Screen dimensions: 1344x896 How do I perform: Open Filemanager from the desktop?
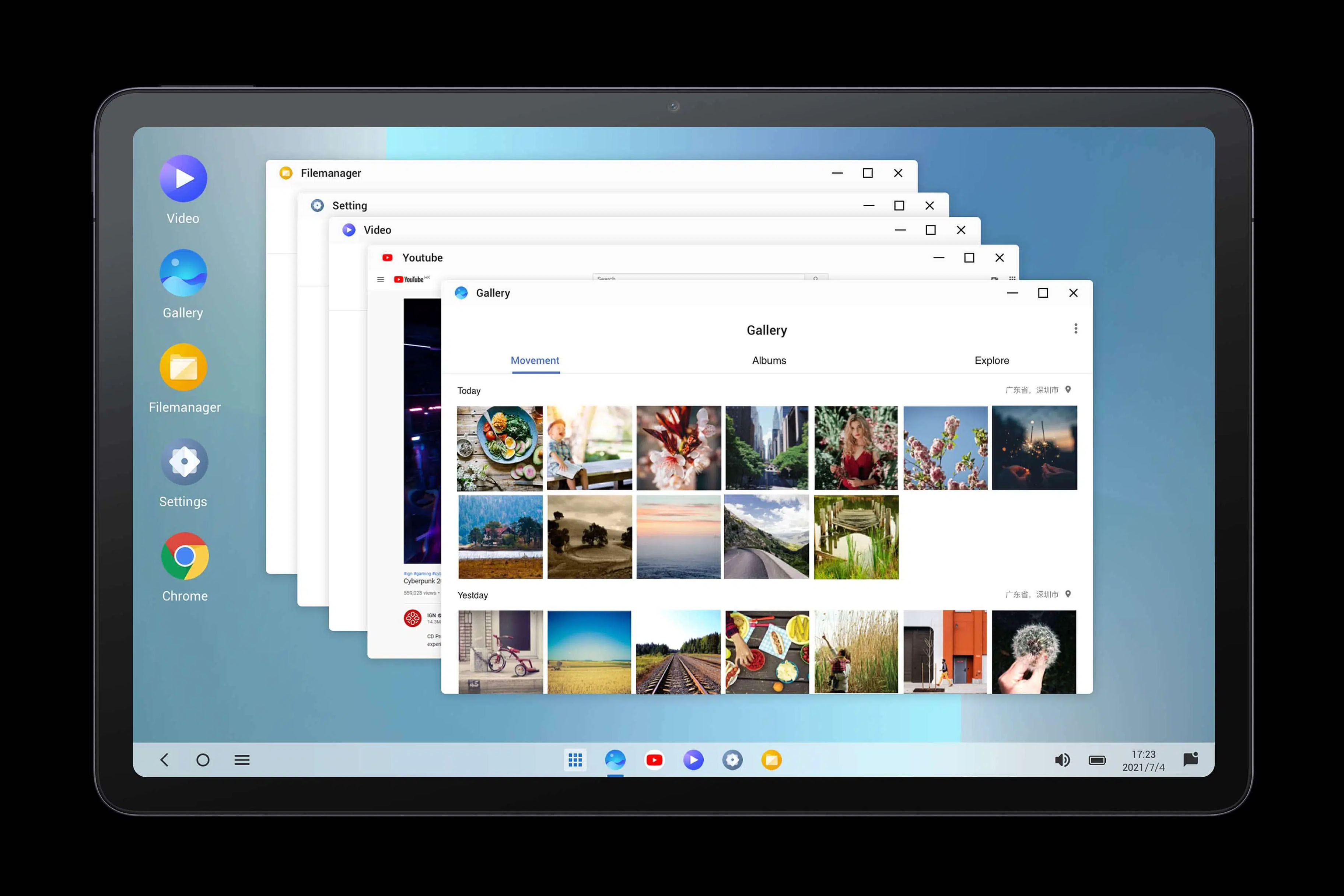pos(183,367)
